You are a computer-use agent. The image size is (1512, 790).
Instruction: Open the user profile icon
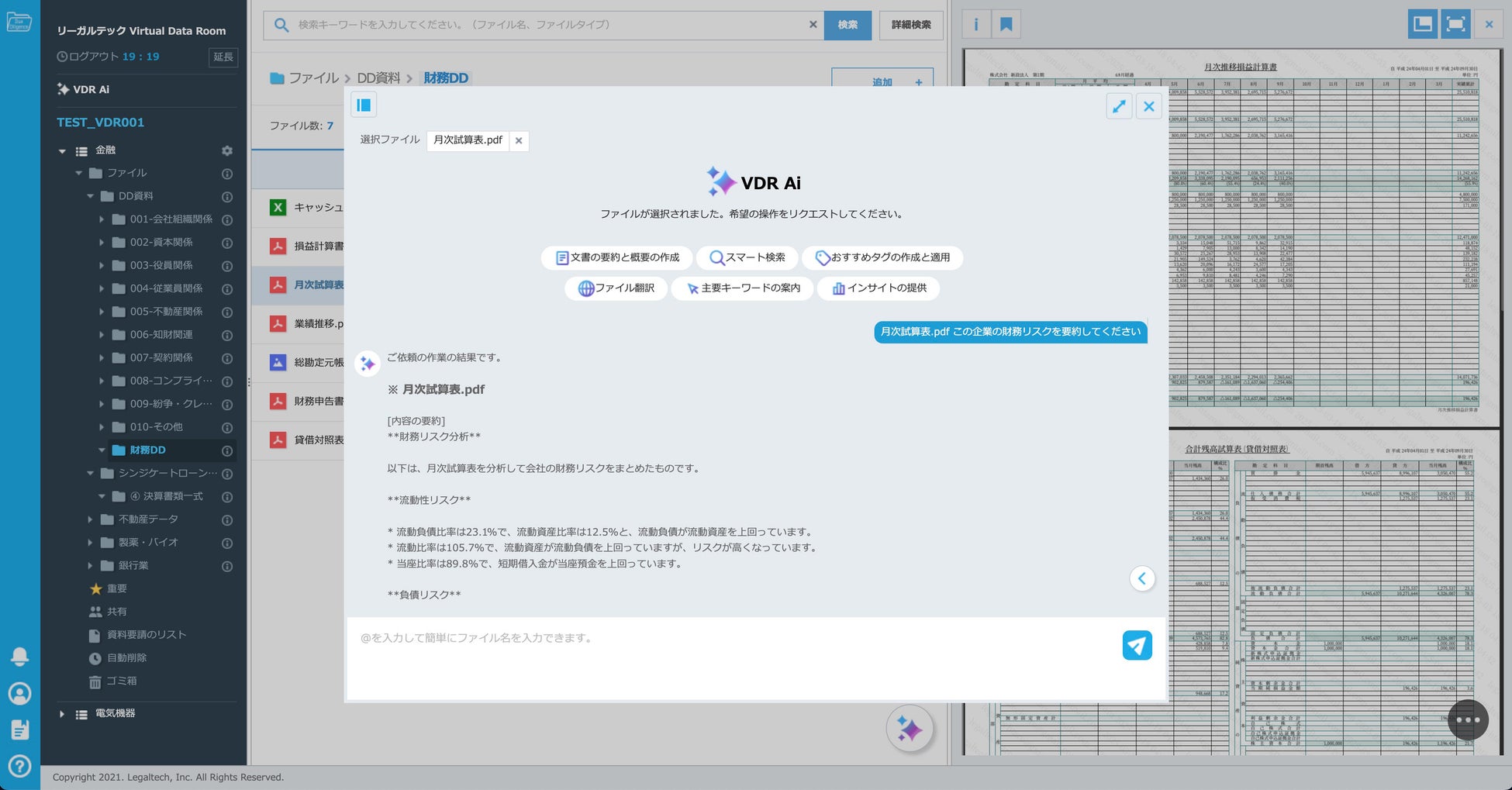(19, 693)
